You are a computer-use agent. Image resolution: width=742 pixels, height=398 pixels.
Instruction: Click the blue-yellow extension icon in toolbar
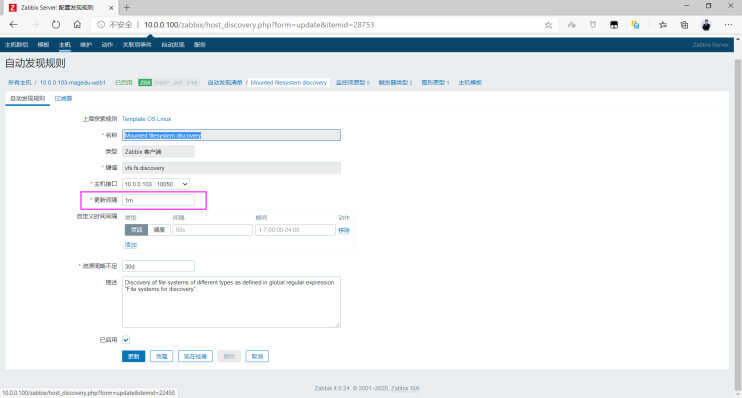click(x=636, y=25)
